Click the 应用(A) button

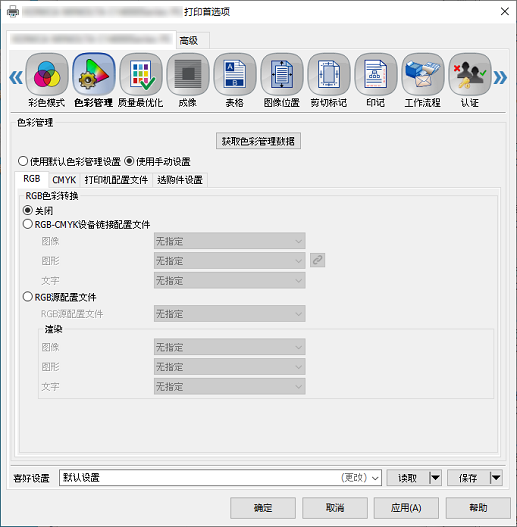(x=406, y=508)
